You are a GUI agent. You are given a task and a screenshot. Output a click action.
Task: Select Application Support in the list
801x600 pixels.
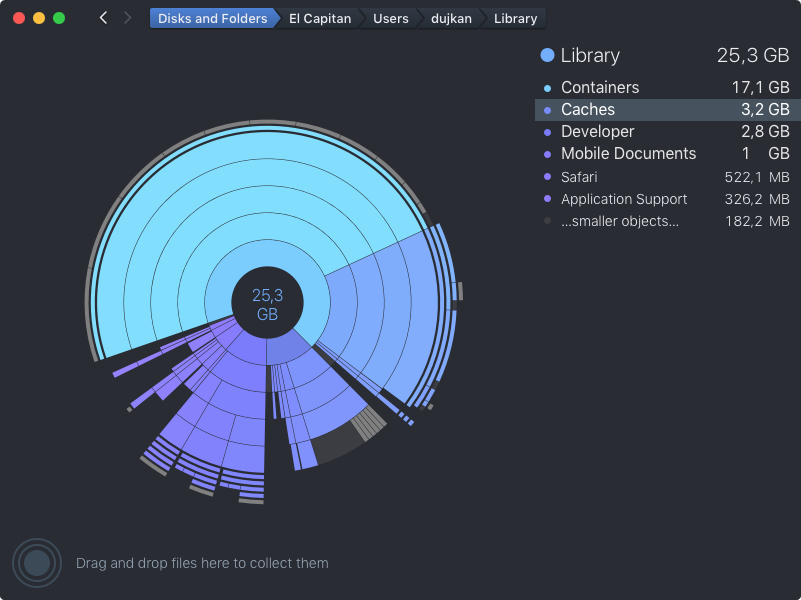pos(624,199)
